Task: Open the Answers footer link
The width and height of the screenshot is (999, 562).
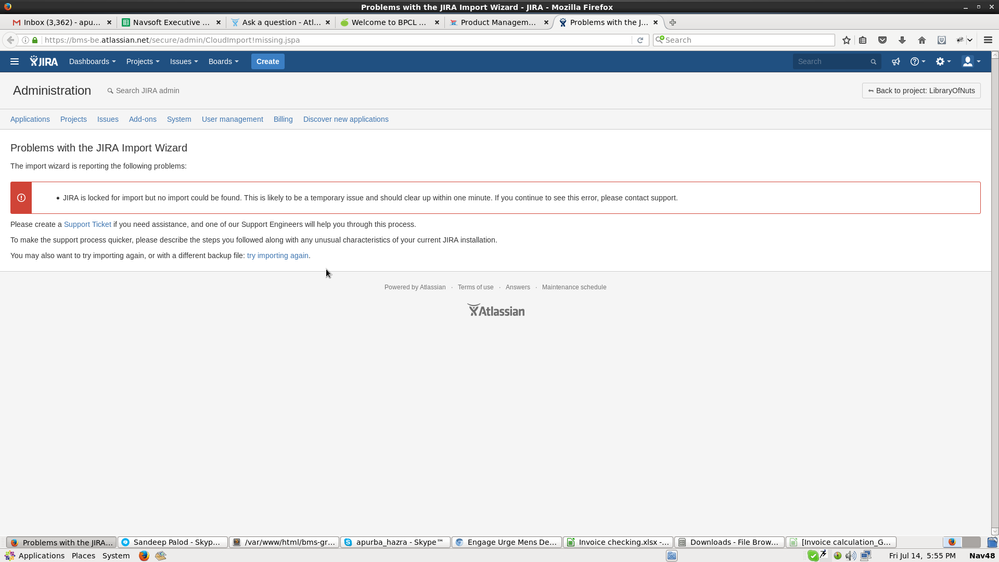Action: [x=517, y=287]
